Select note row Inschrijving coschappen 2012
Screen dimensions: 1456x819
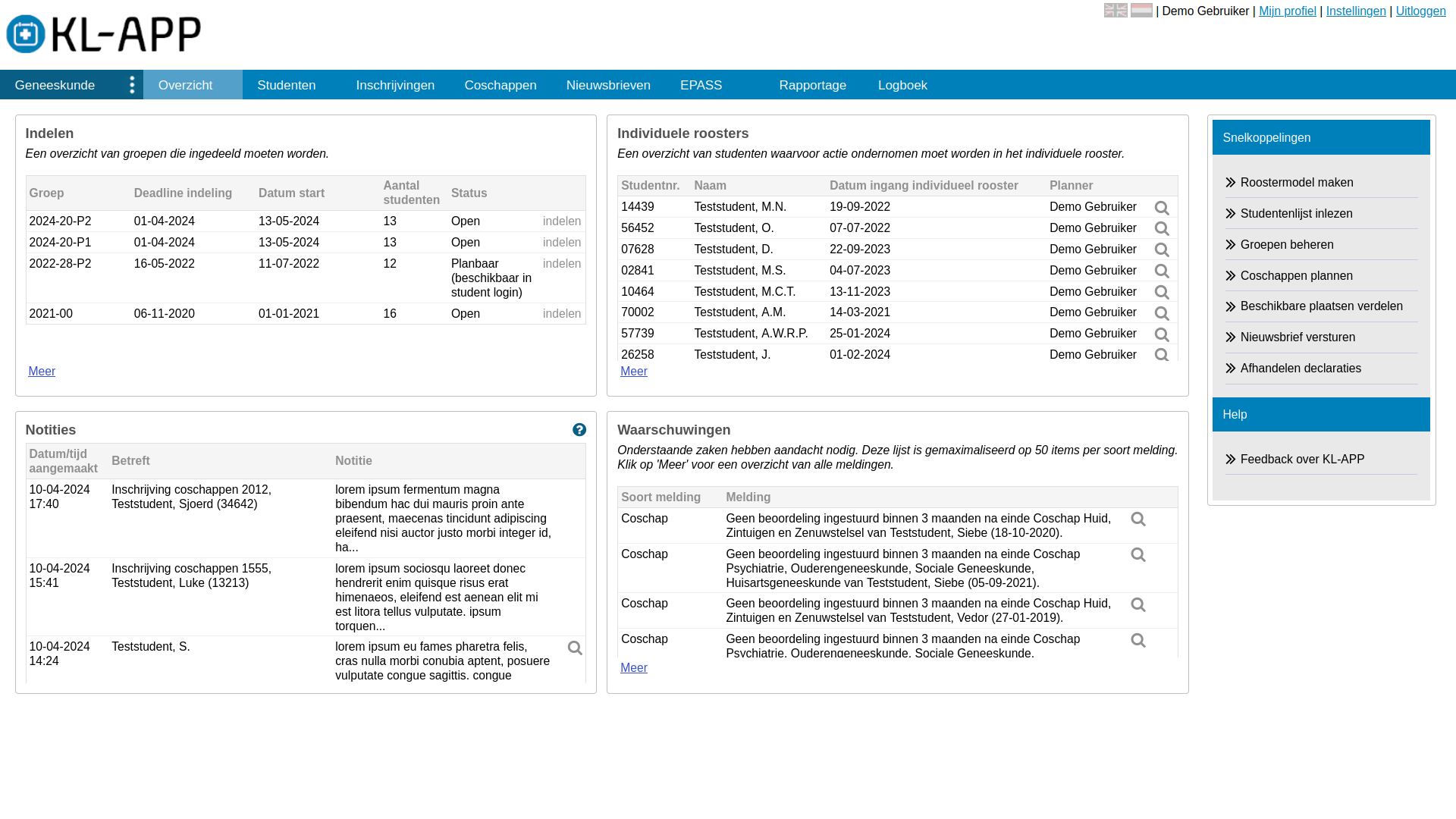tap(306, 519)
